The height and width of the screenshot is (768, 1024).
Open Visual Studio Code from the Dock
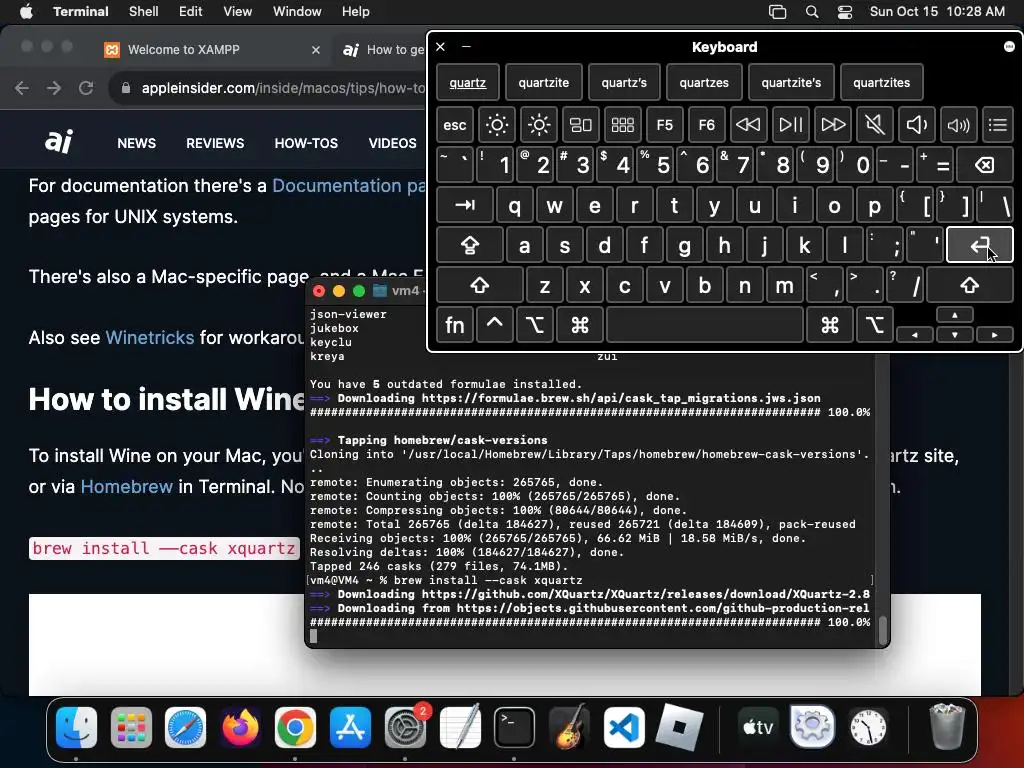point(624,727)
